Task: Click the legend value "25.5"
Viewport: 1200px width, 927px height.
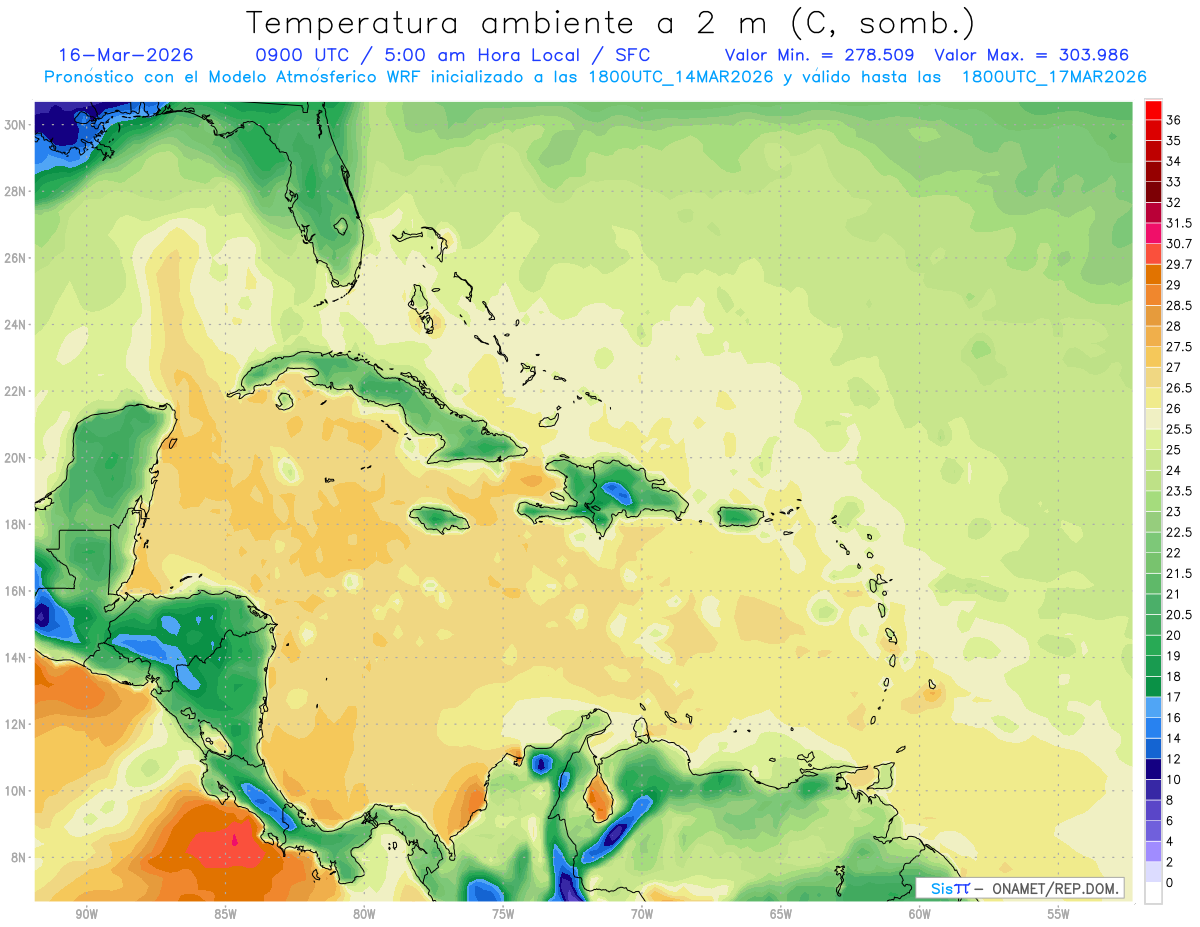Action: (x=1179, y=429)
